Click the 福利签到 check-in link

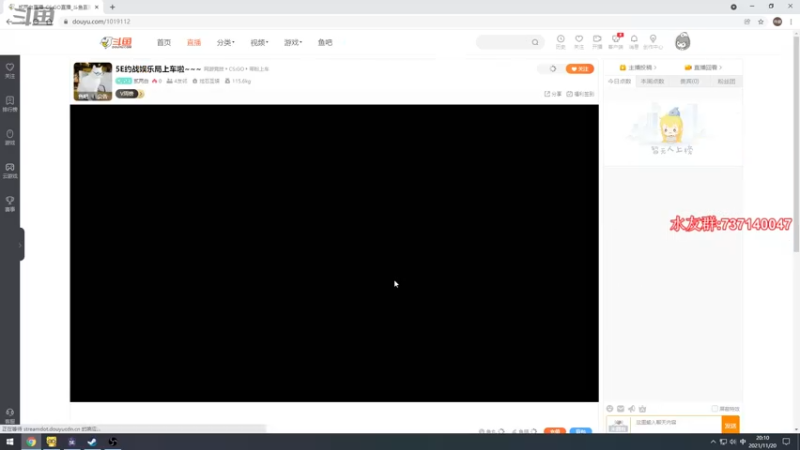coord(580,94)
